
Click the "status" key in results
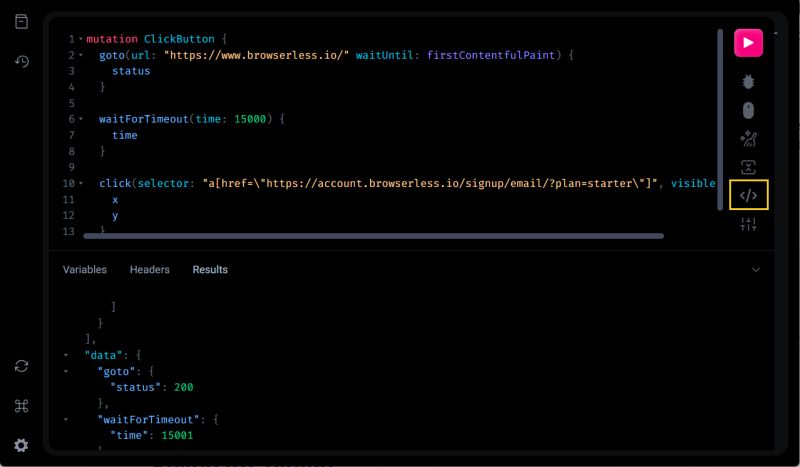point(135,387)
